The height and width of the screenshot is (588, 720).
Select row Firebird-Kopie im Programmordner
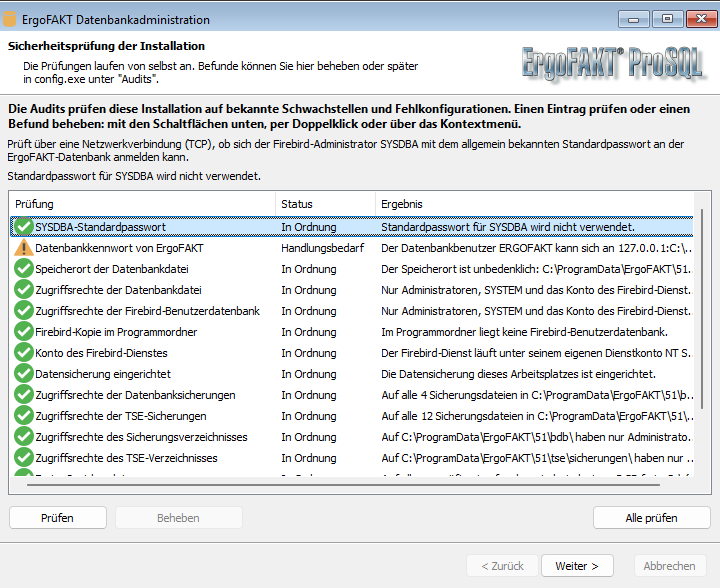[352, 332]
